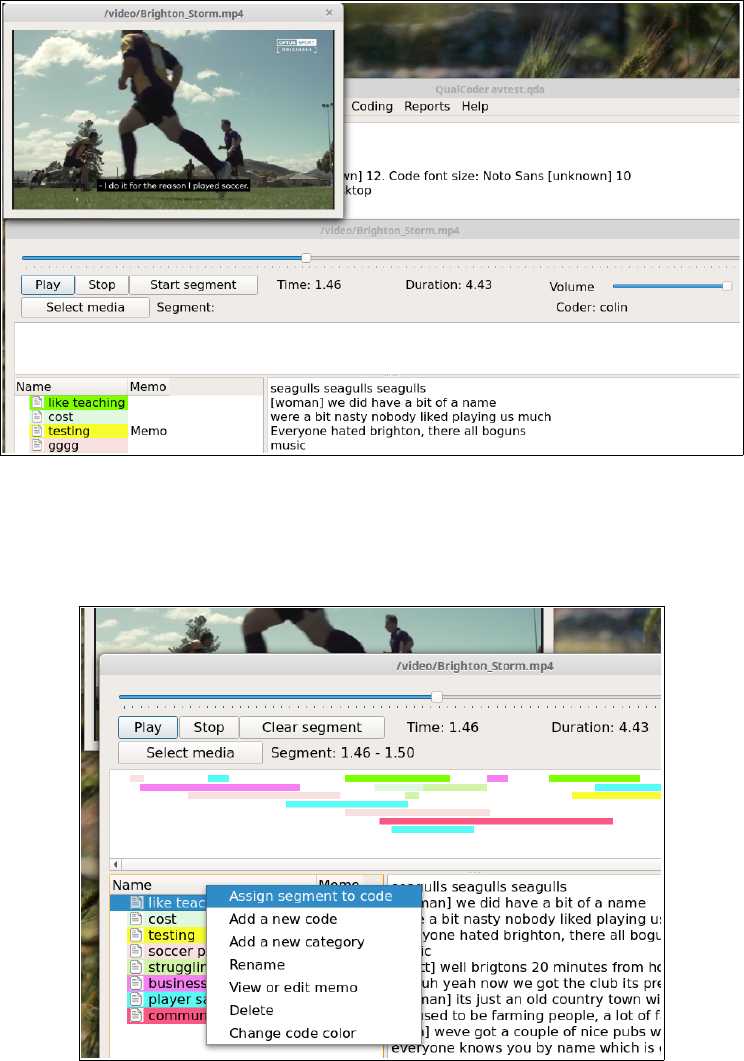Click Select media in lower window
744x1061 pixels.
(190, 752)
